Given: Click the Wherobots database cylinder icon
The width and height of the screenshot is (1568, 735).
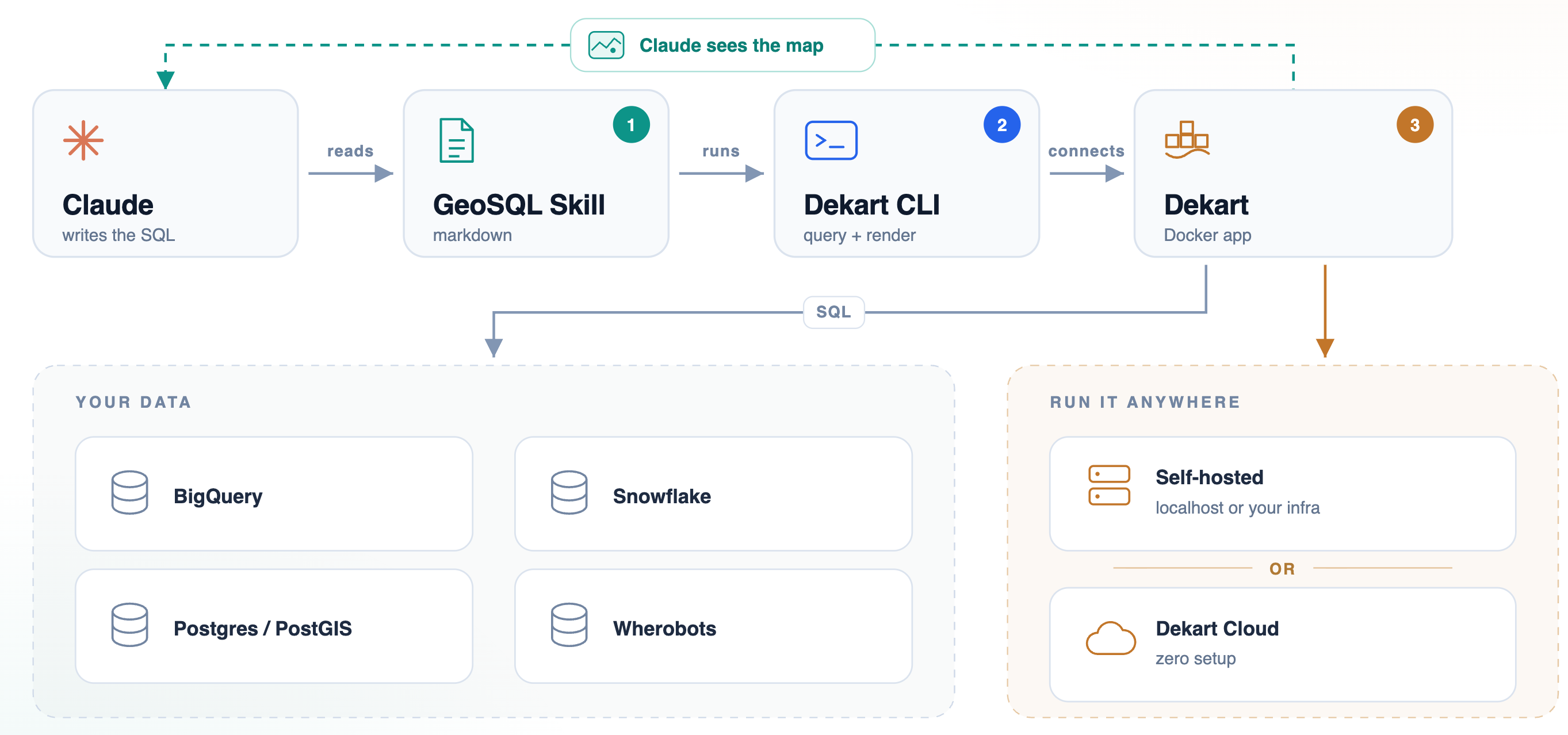Looking at the screenshot, I should 569,625.
